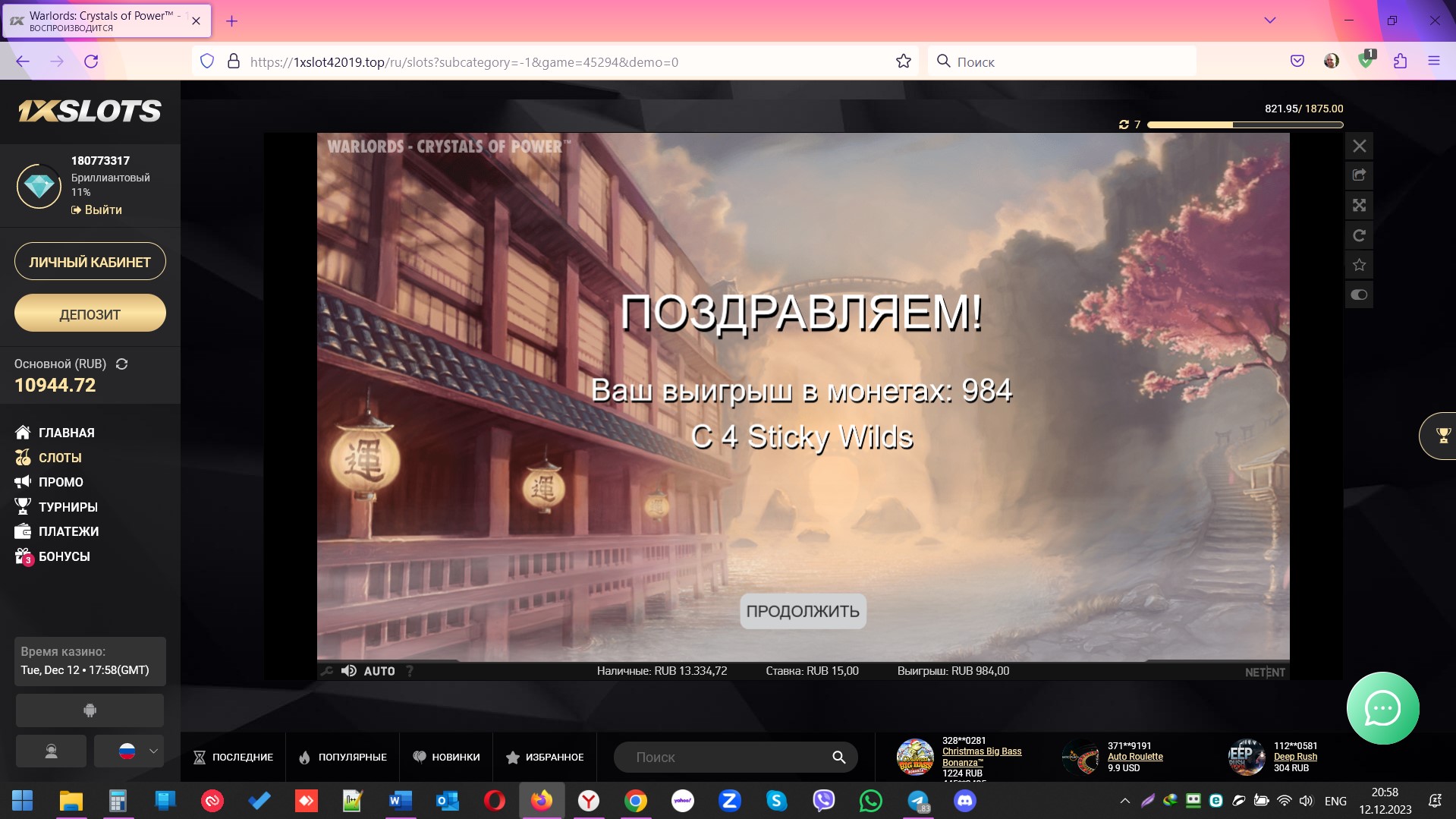
Task: Click the magnifier icon in games search
Action: (x=838, y=758)
